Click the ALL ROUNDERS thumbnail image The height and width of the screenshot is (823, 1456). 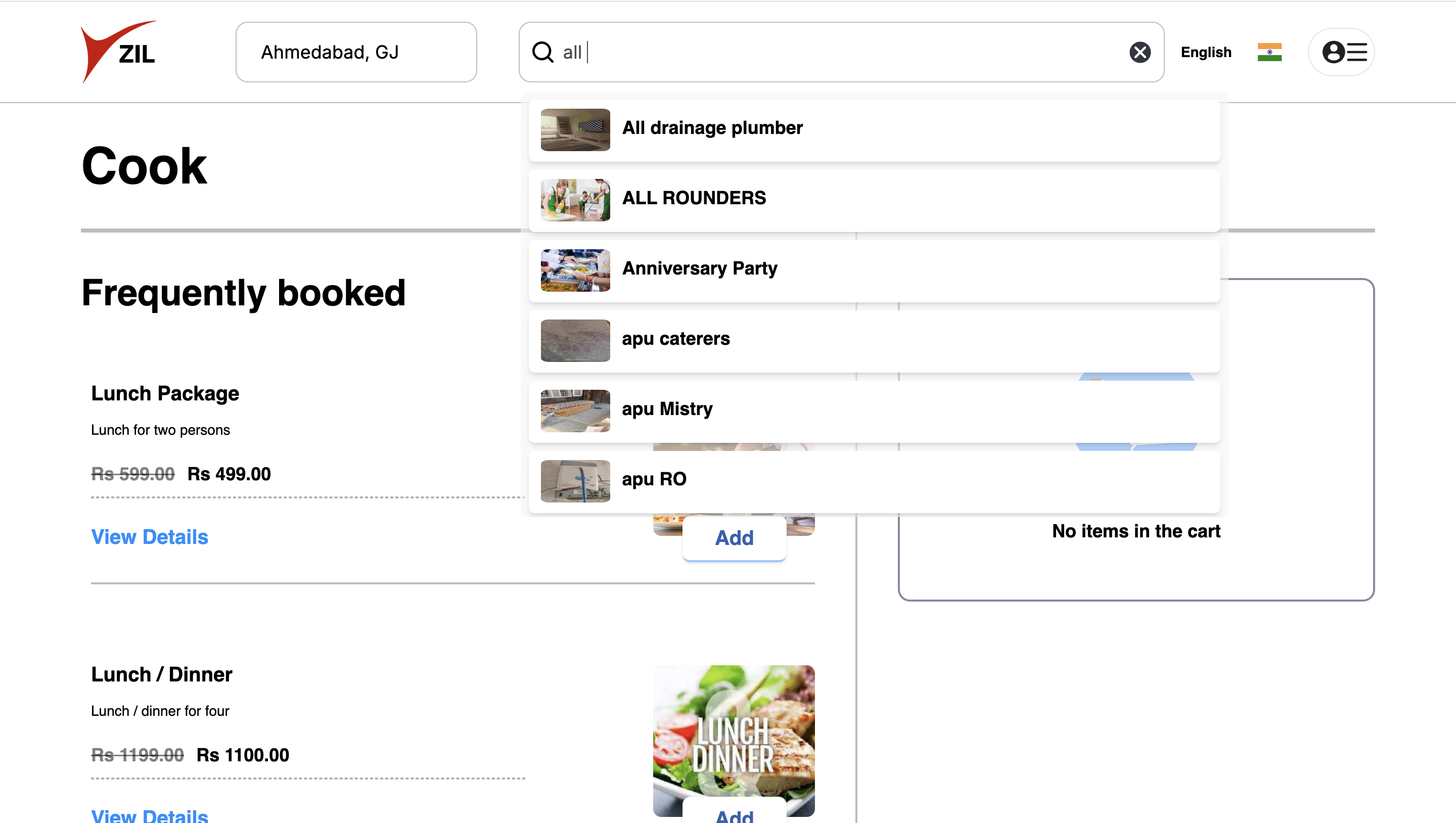[575, 200]
